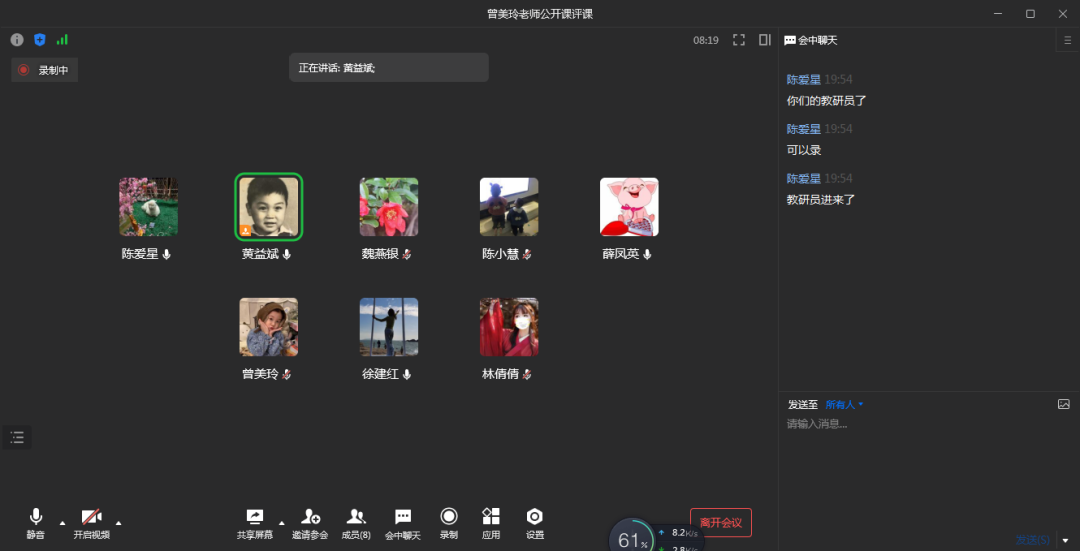This screenshot has width=1080, height=551.
Task: Click sender name 陈爱星 on first message
Action: 804,80
